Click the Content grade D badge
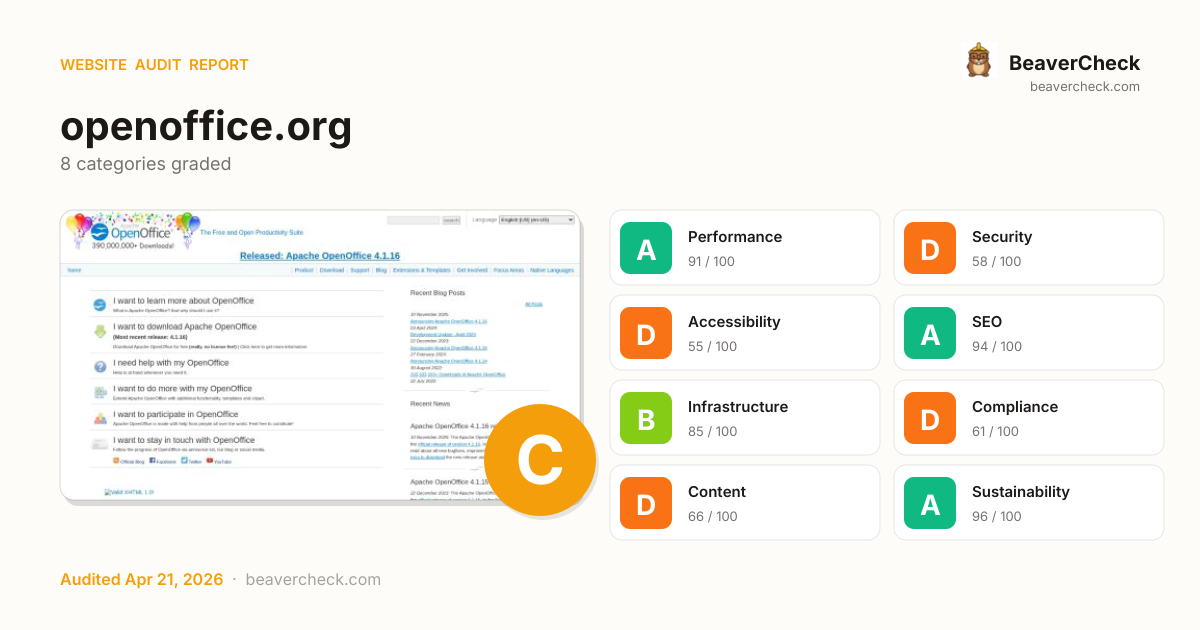The height and width of the screenshot is (630, 1200). [646, 503]
